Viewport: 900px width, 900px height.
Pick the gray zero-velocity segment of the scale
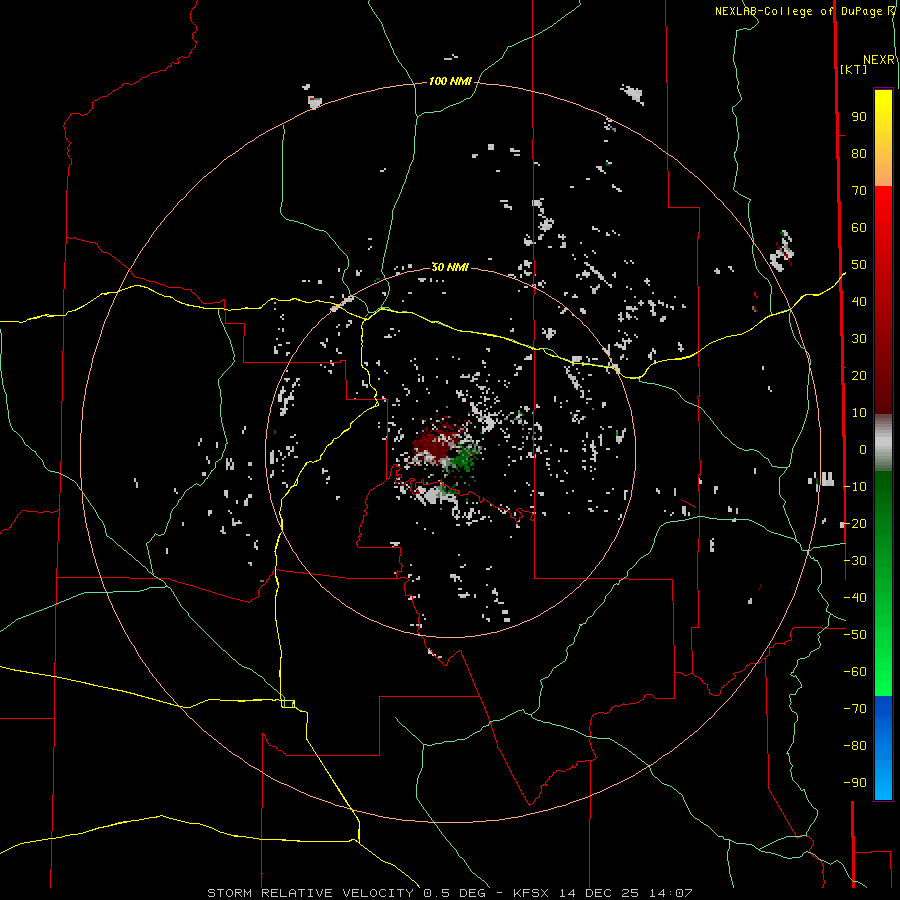point(883,443)
